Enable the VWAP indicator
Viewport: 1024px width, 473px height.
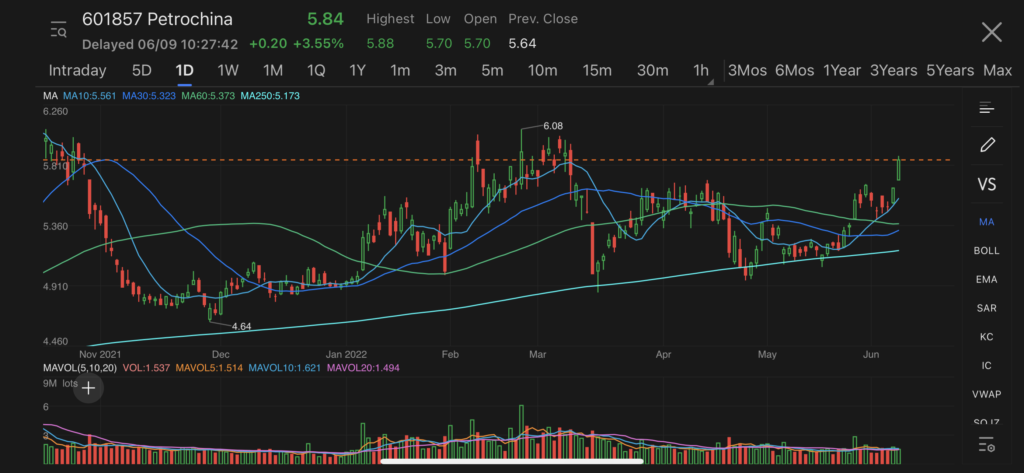pos(986,395)
